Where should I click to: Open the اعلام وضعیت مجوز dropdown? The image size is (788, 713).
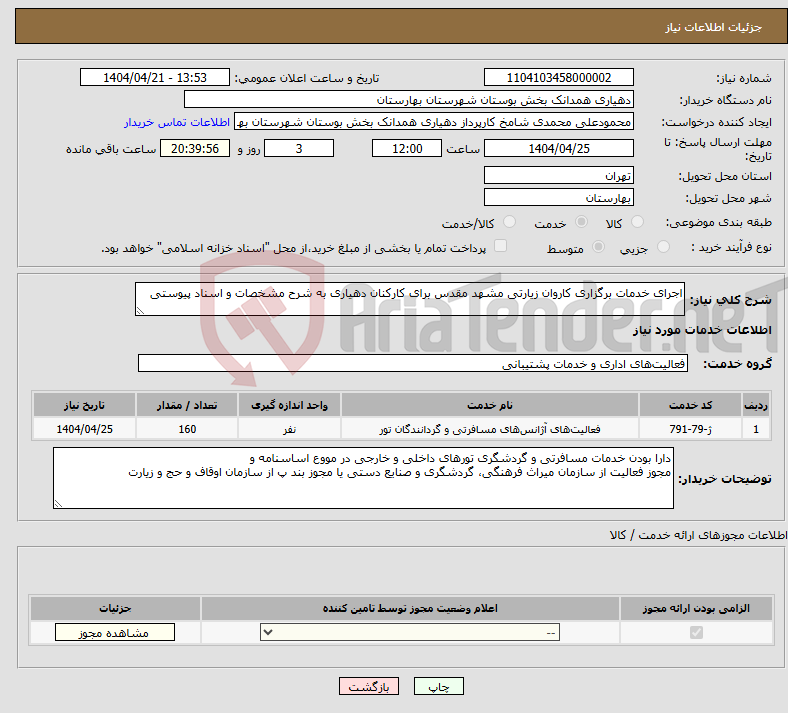pos(410,632)
